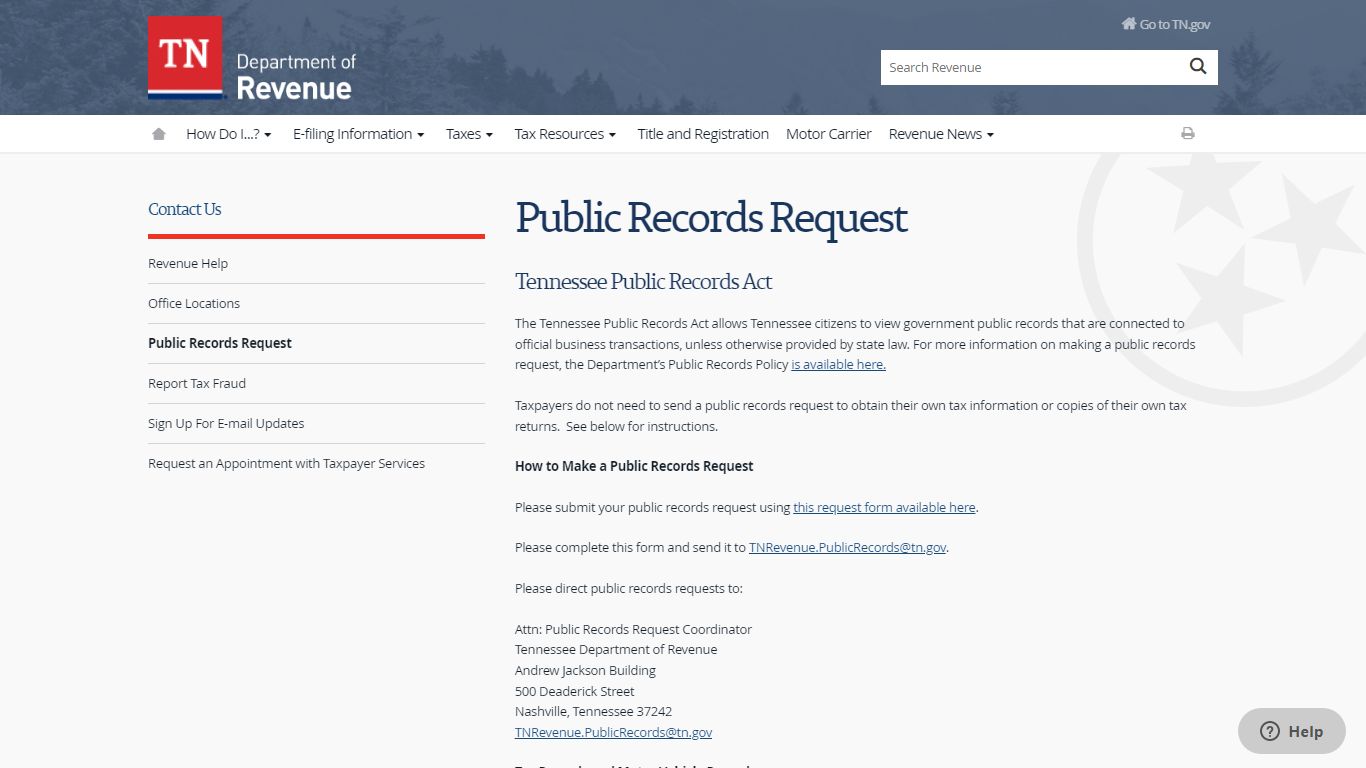Click the print page icon

1188,133
